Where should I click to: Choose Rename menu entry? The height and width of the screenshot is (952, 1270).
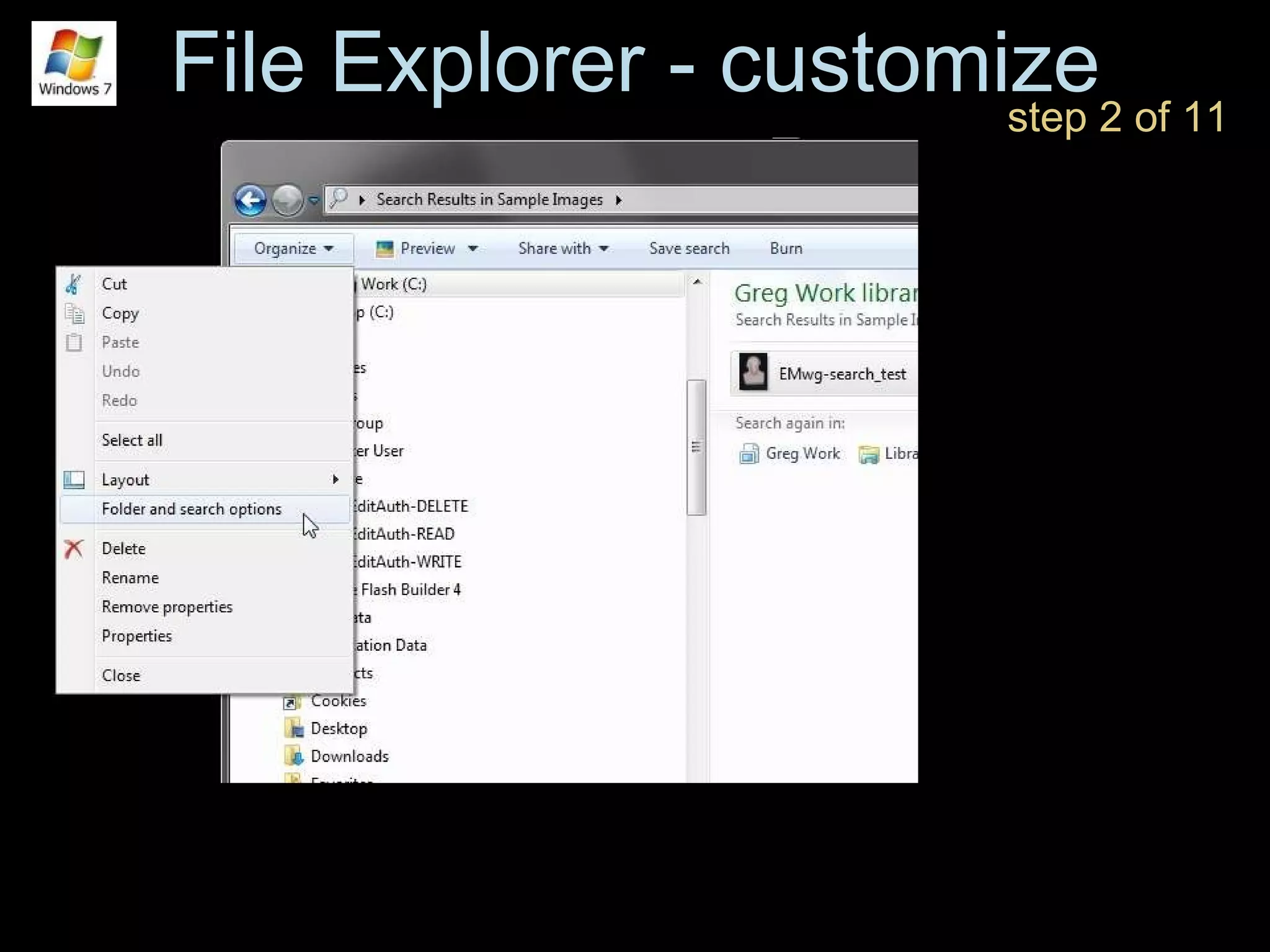click(205, 578)
